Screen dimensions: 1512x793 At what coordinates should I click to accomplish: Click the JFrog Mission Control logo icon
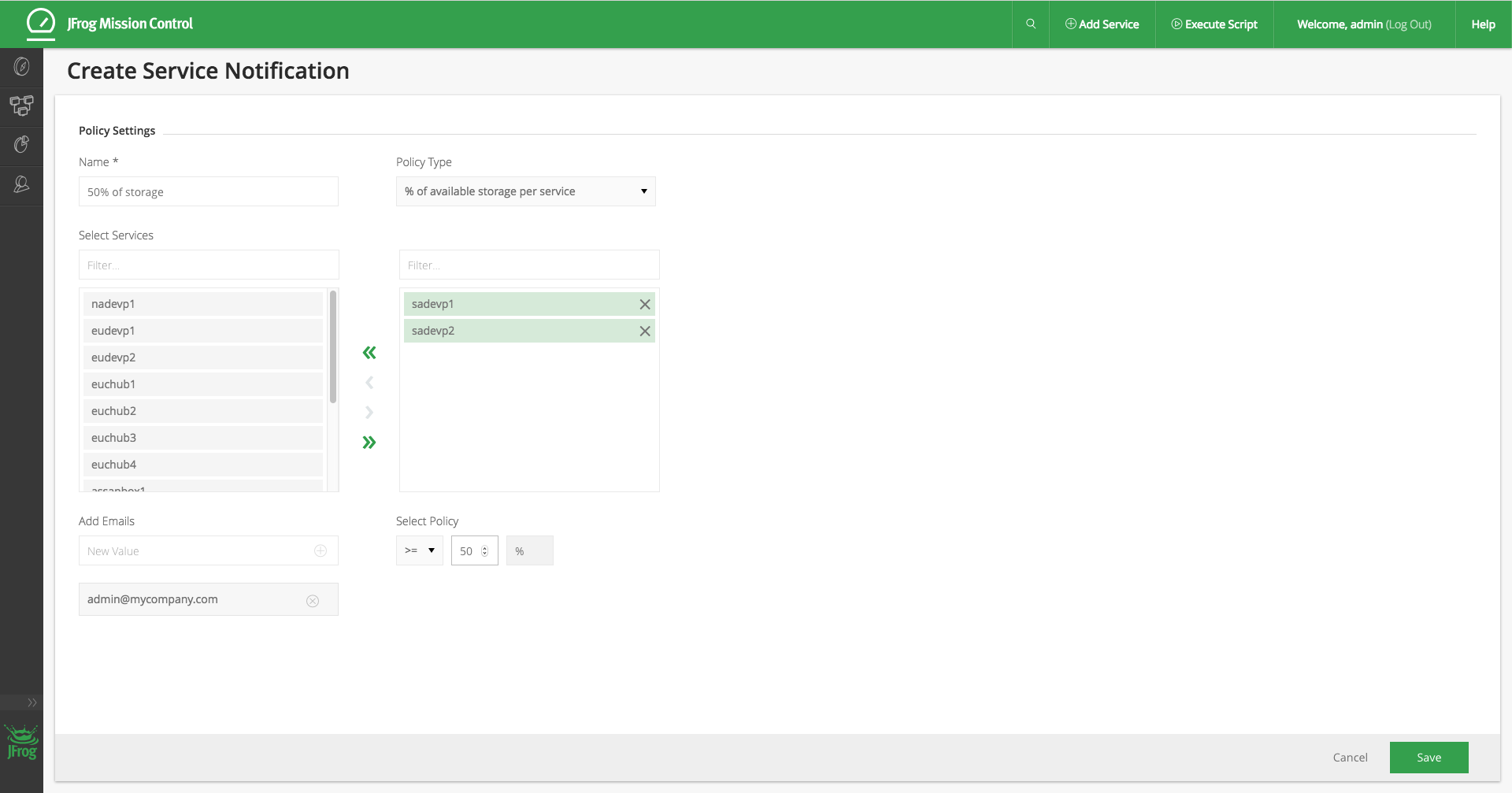pos(41,23)
